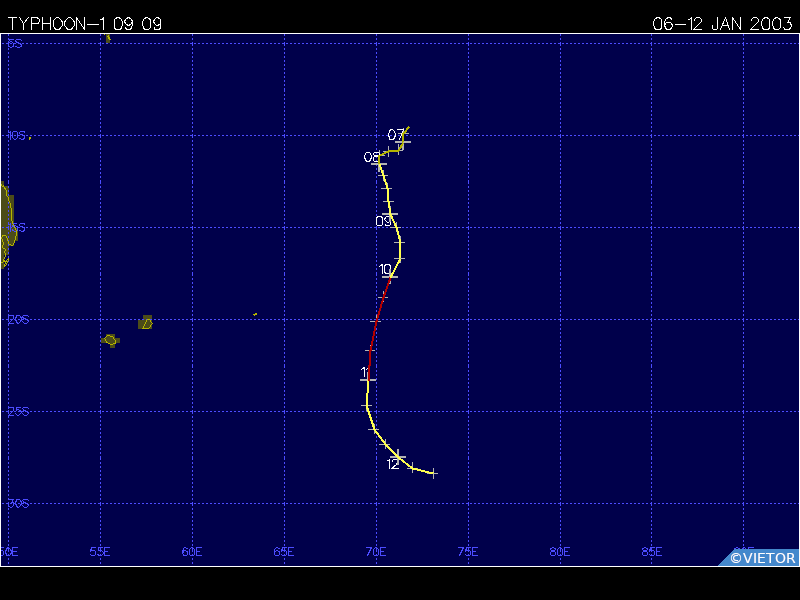Click the "10S" latitude label
The image size is (800, 600).
pos(16,135)
